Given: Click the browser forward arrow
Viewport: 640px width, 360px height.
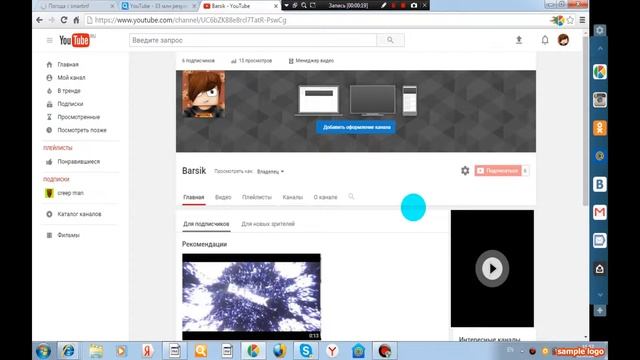Looking at the screenshot, I should [x=51, y=20].
